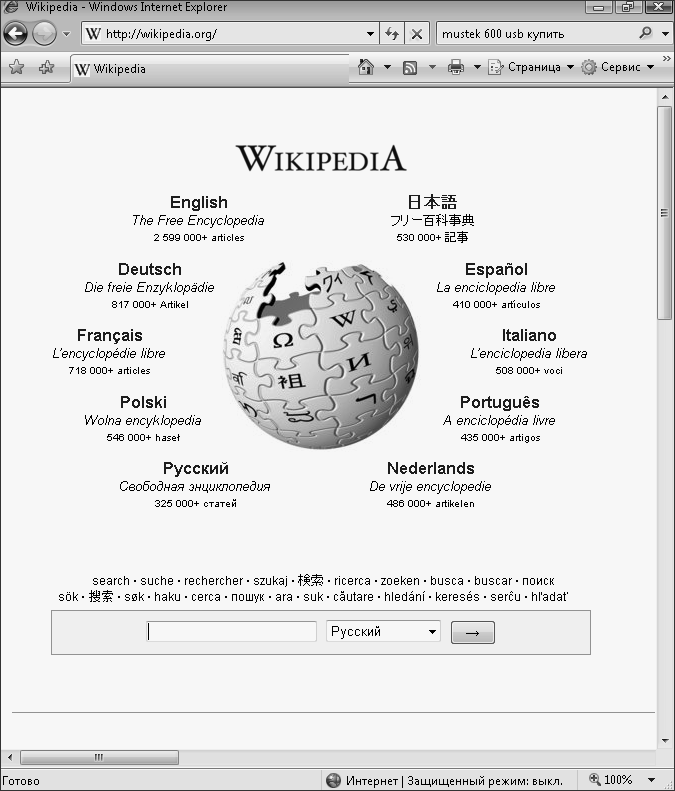
Task: Open the recent pages dropdown arrow
Action: (67, 34)
